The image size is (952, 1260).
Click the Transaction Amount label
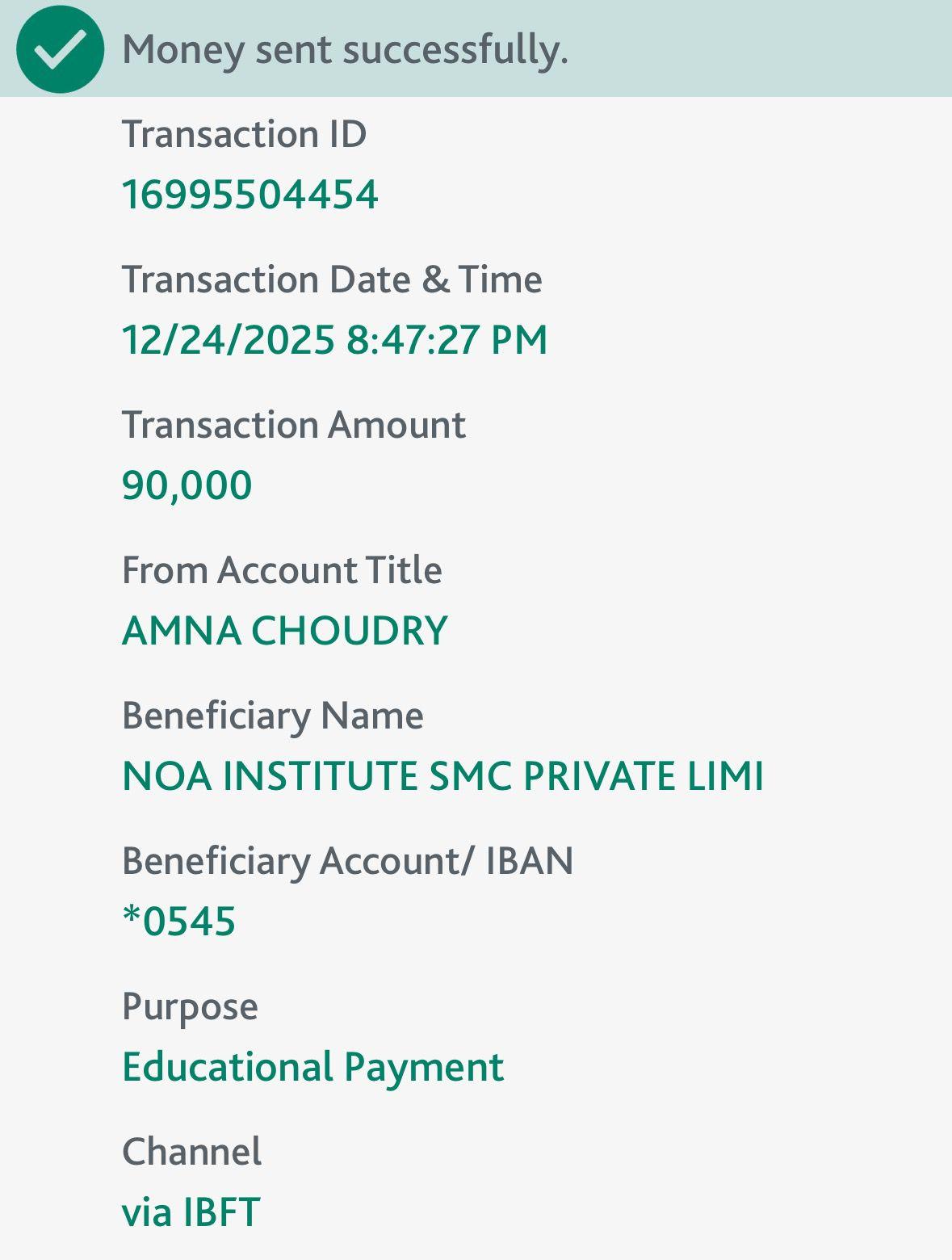(x=294, y=425)
